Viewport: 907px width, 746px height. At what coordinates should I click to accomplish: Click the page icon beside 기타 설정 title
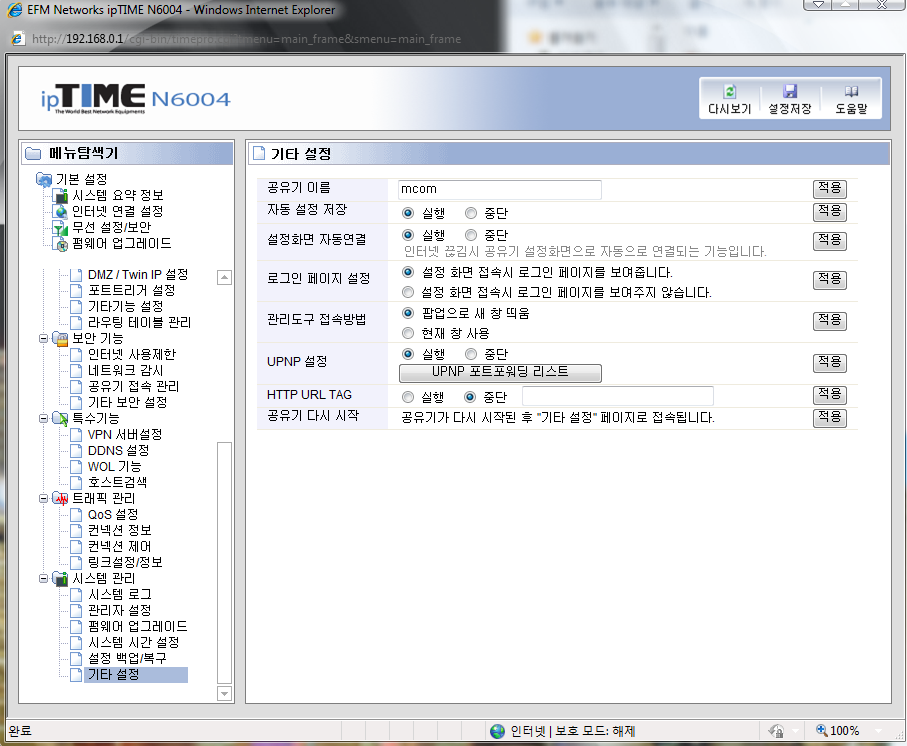(259, 153)
